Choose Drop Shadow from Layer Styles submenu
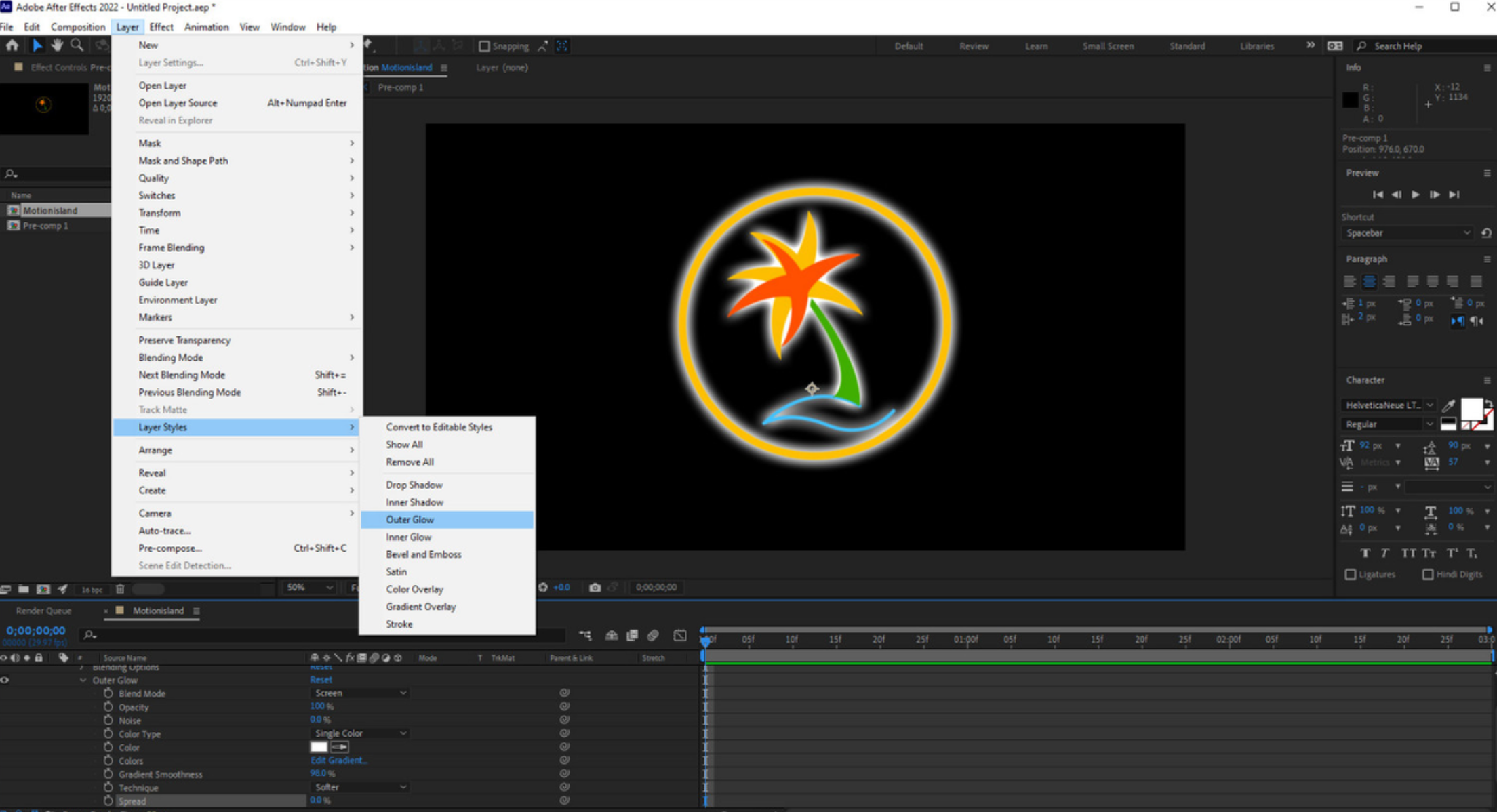 [x=447, y=485]
